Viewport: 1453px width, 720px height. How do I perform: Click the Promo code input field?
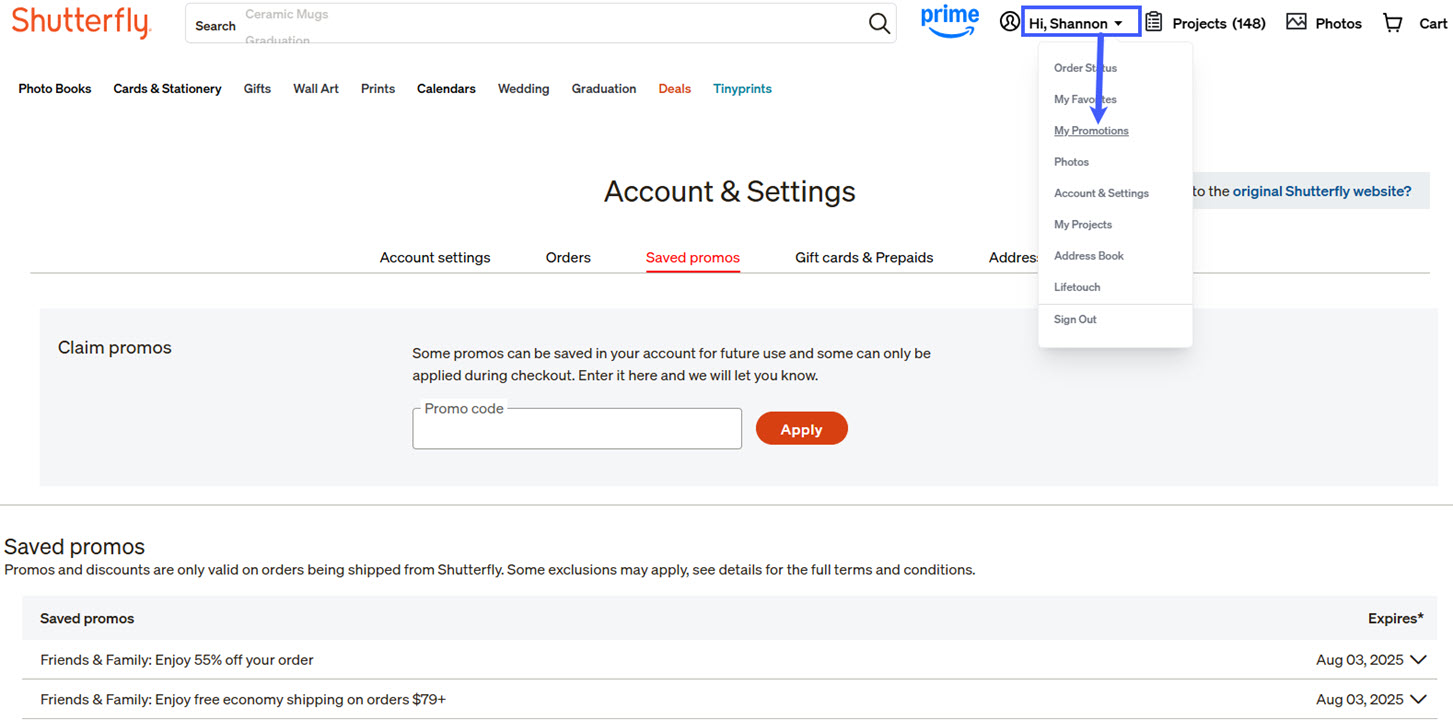click(577, 429)
